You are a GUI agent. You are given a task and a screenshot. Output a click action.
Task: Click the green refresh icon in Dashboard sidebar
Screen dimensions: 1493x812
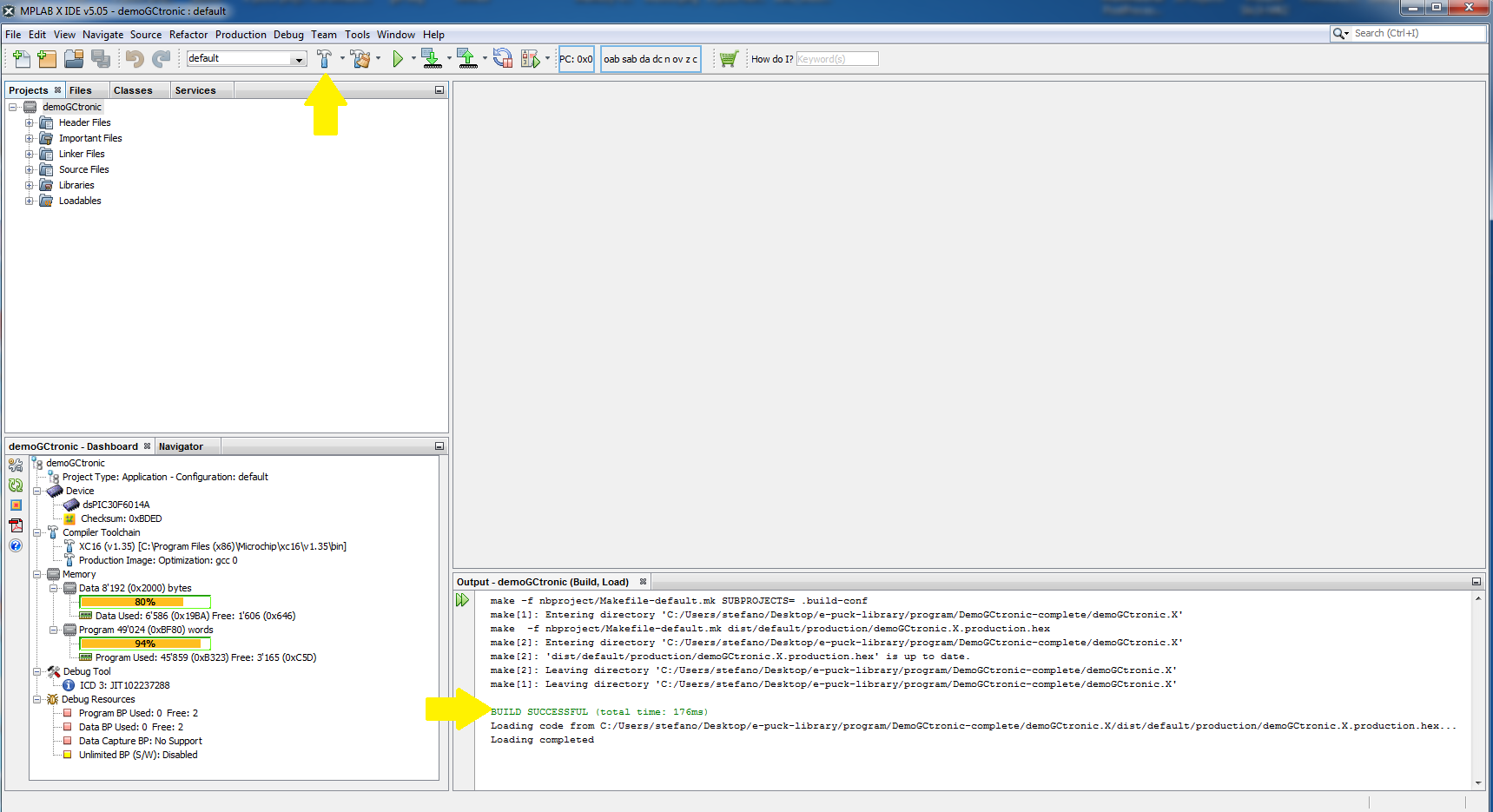click(16, 485)
